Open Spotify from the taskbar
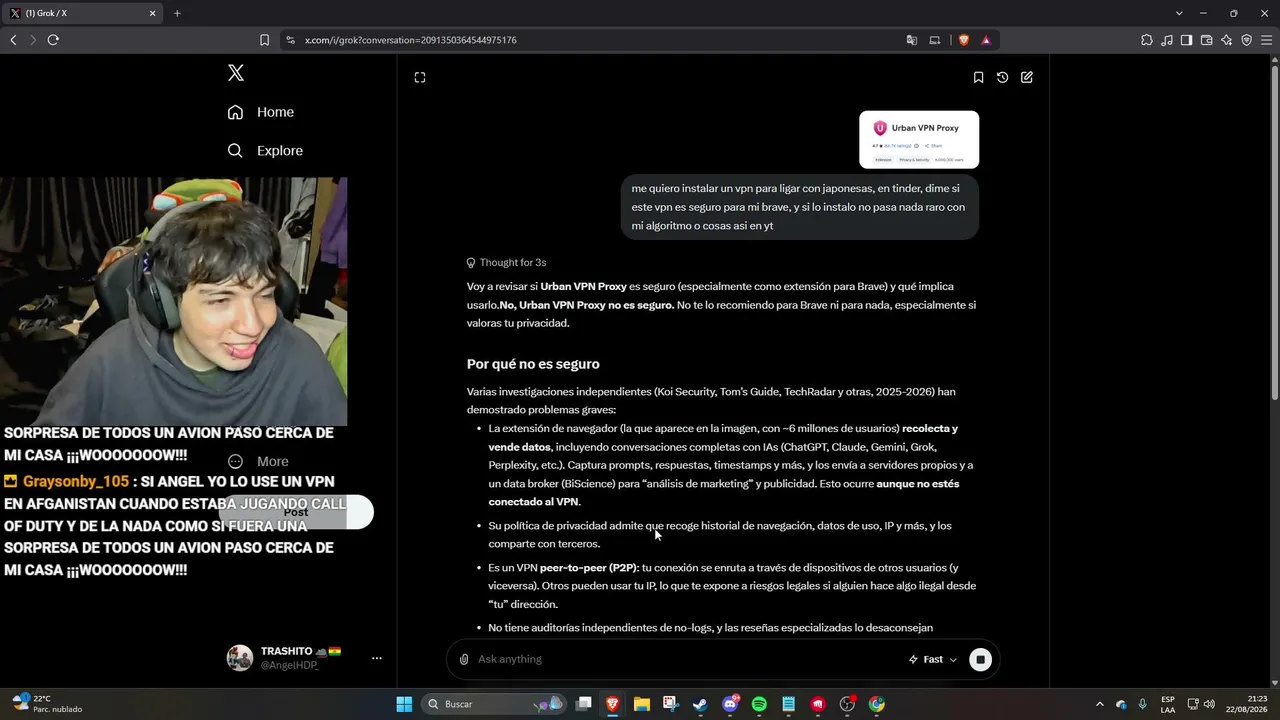 click(x=759, y=704)
